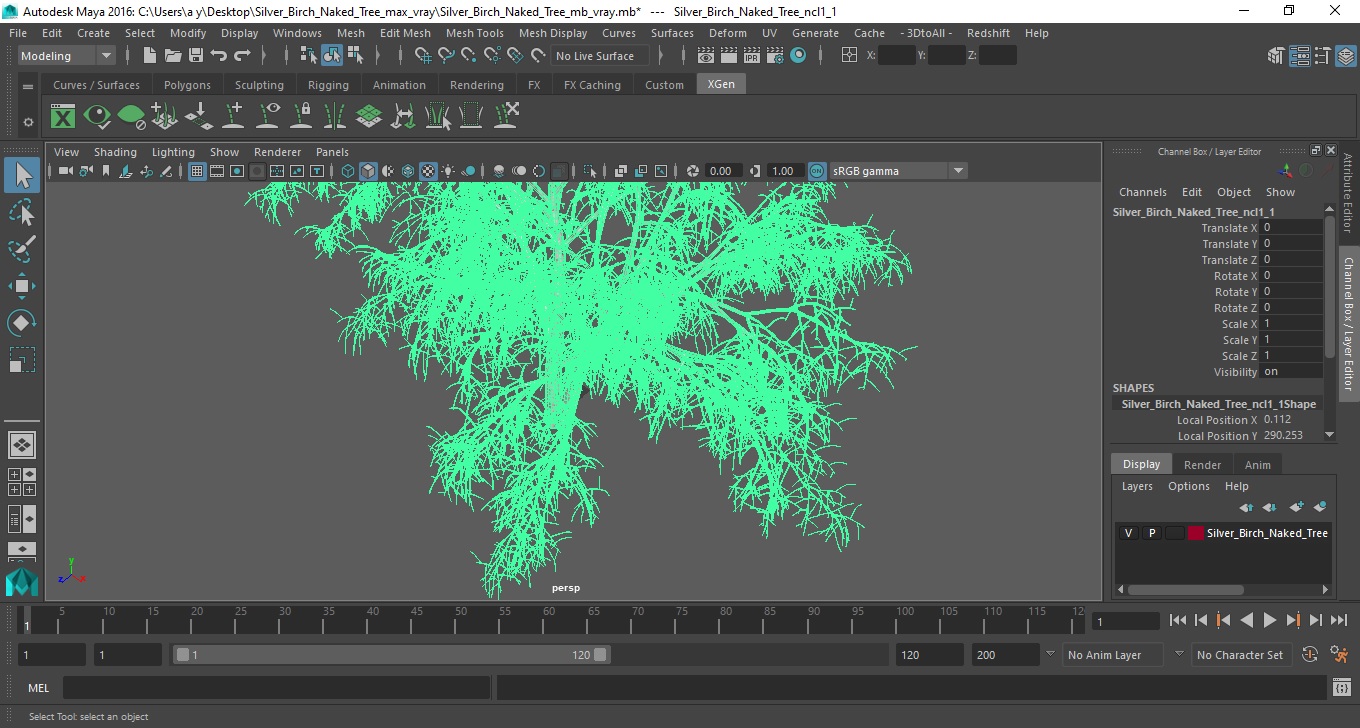The height and width of the screenshot is (728, 1360).
Task: Click create new layer icon in Layer Editor
Action: 1297,507
